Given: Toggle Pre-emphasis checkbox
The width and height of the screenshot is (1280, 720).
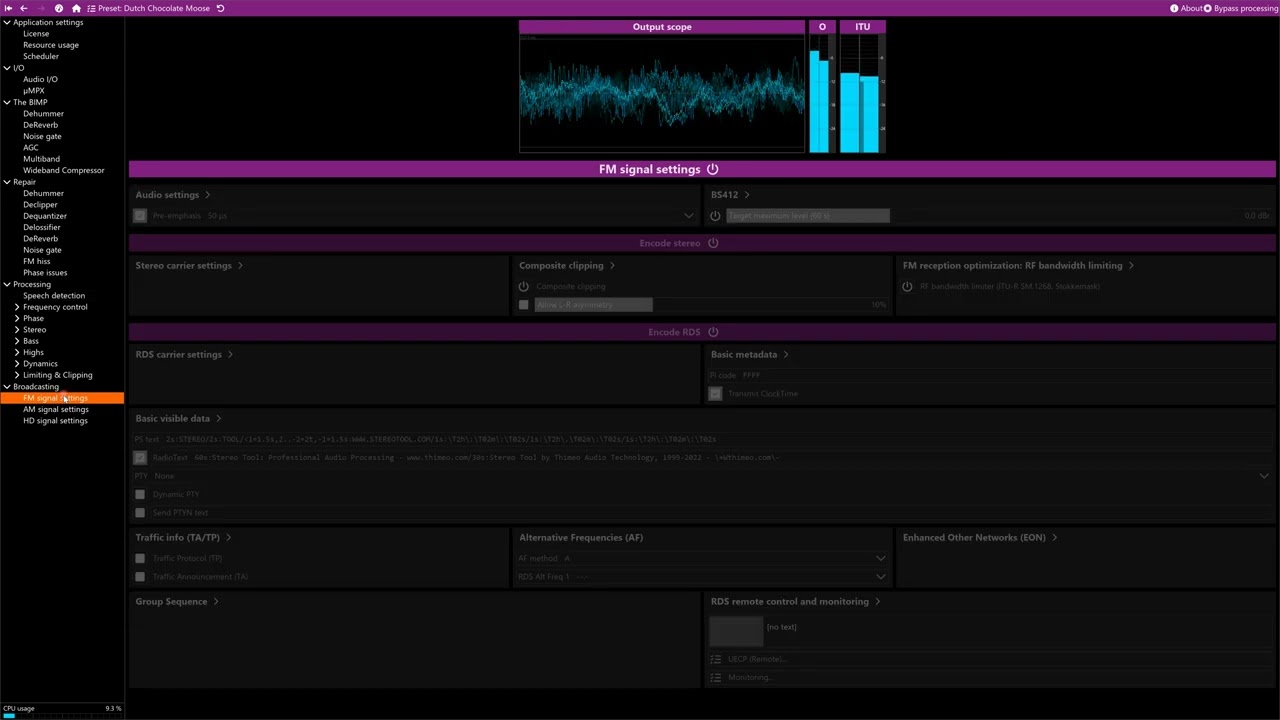Looking at the screenshot, I should click(x=140, y=216).
